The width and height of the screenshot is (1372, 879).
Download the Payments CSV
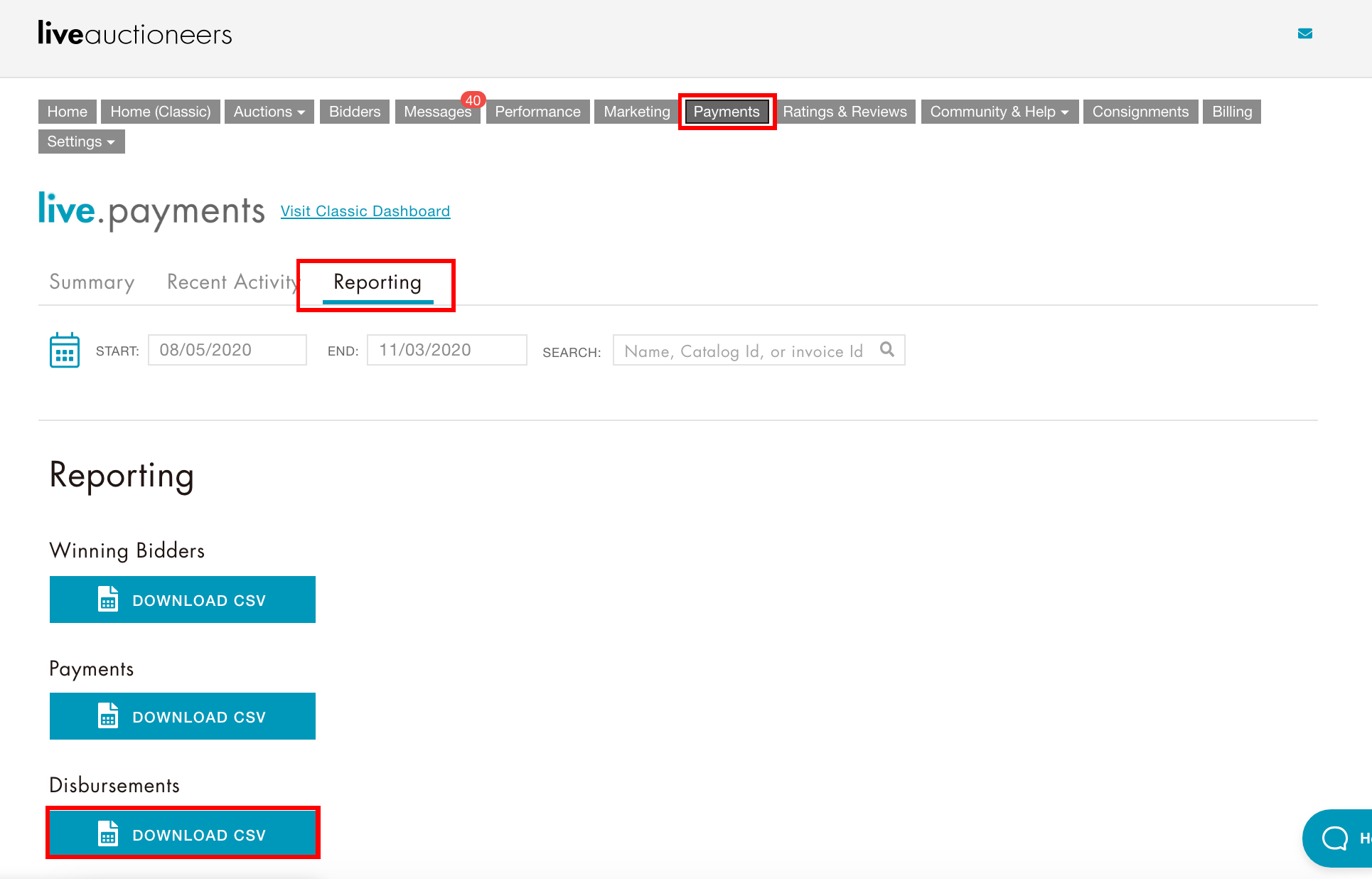183,716
